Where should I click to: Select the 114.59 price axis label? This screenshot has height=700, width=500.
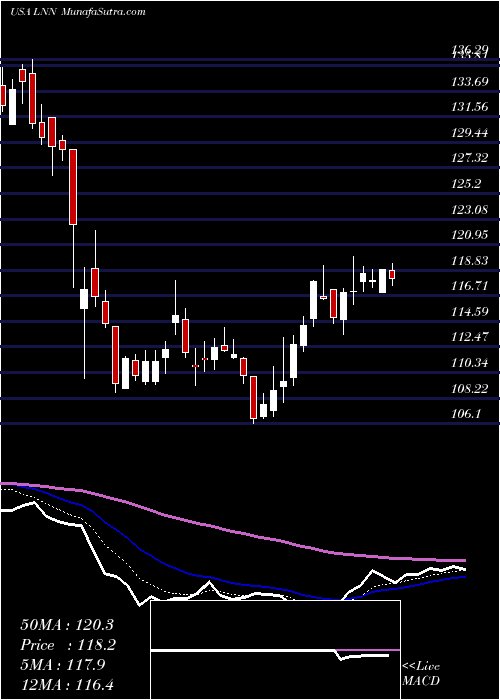click(x=470, y=312)
